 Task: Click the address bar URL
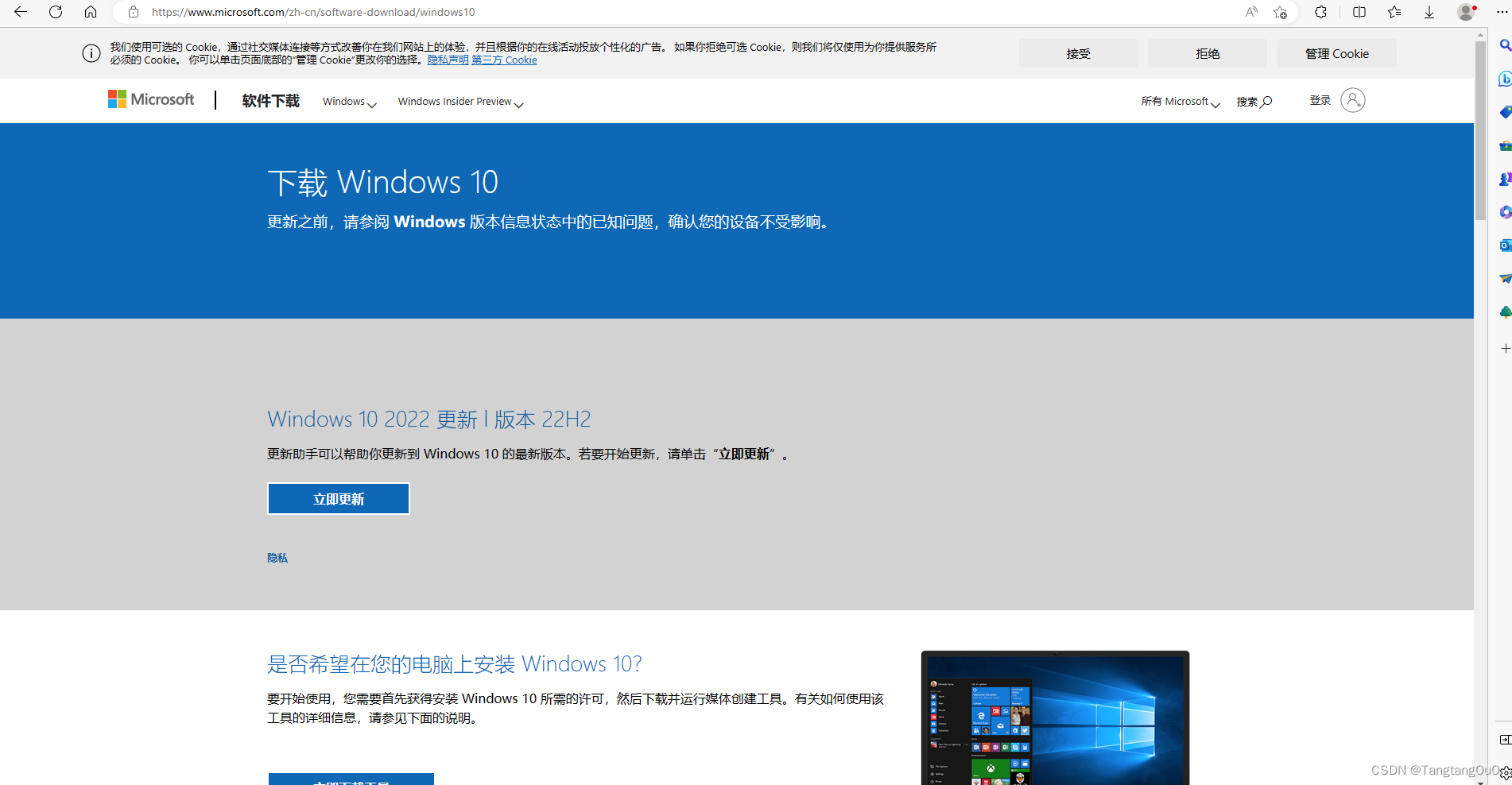(x=313, y=12)
